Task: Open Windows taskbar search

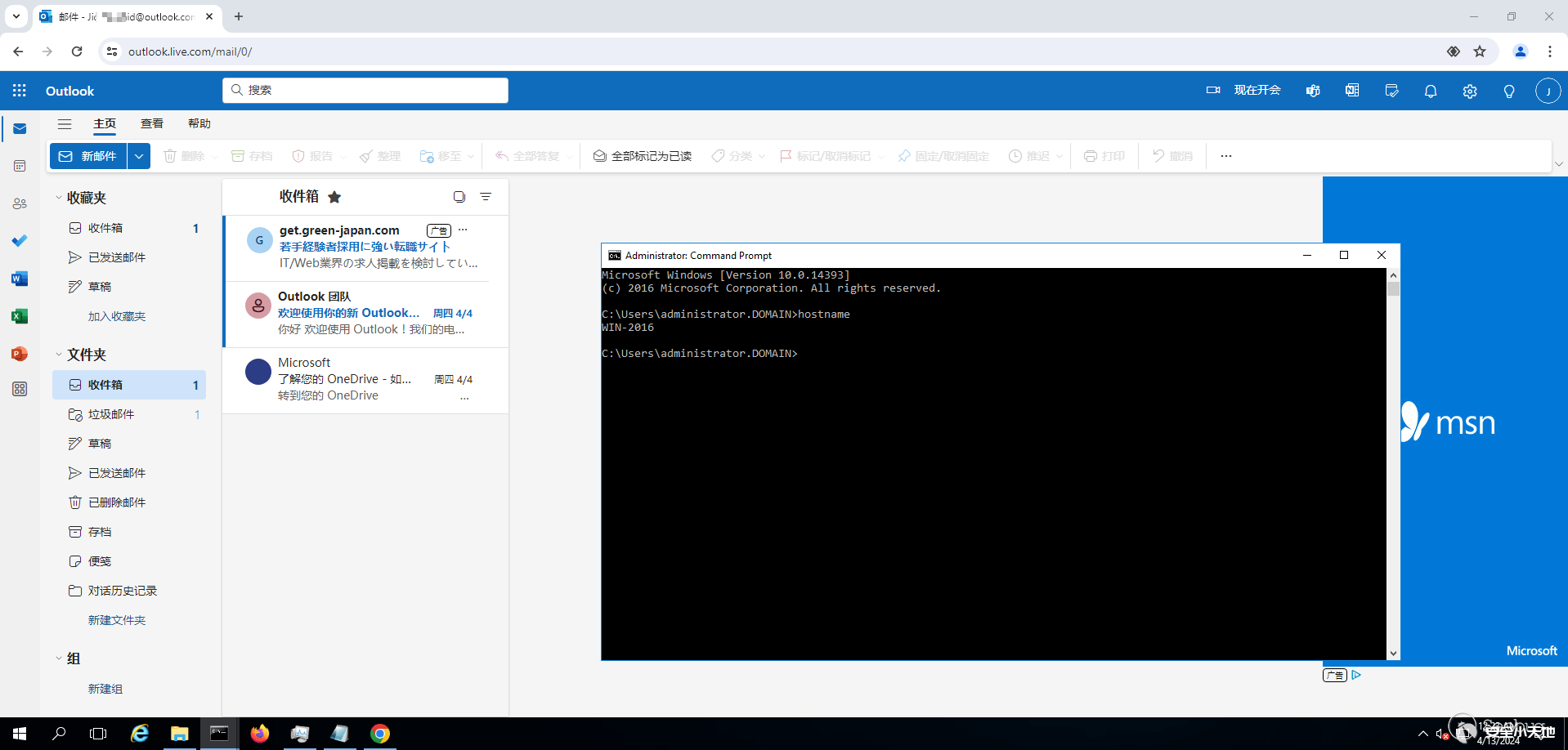Action: (59, 734)
